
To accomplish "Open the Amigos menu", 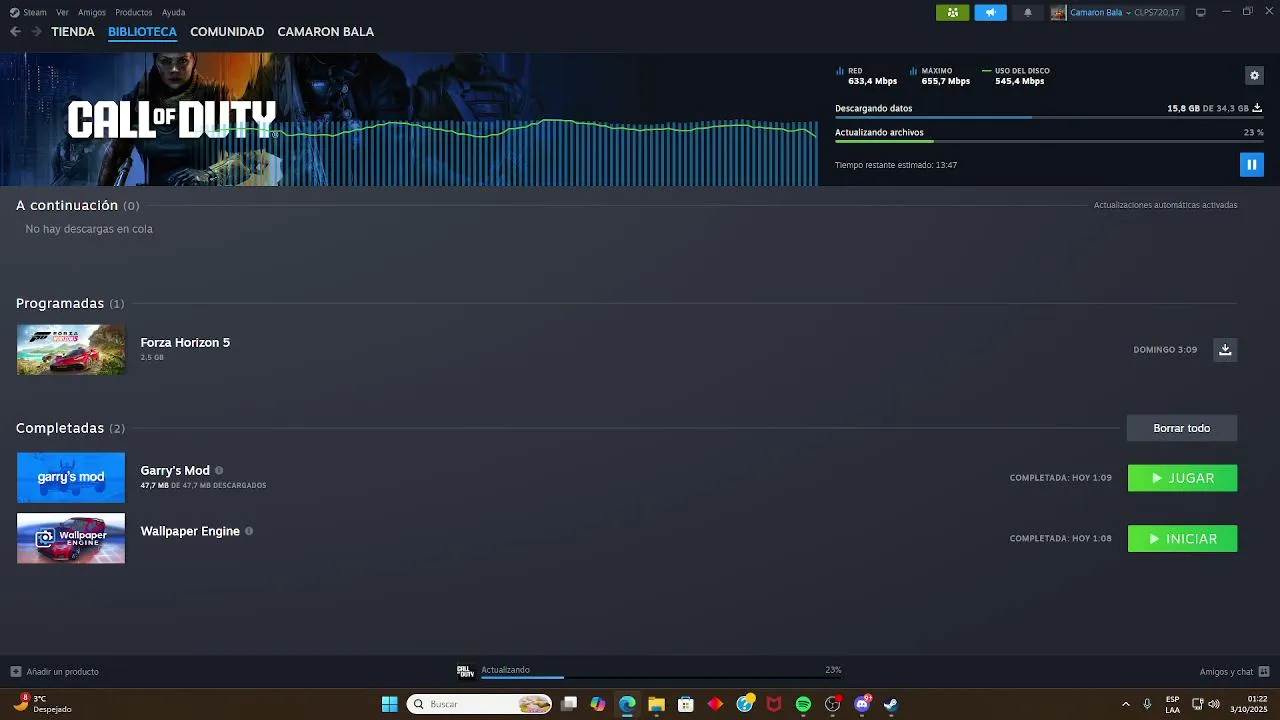I will [92, 12].
